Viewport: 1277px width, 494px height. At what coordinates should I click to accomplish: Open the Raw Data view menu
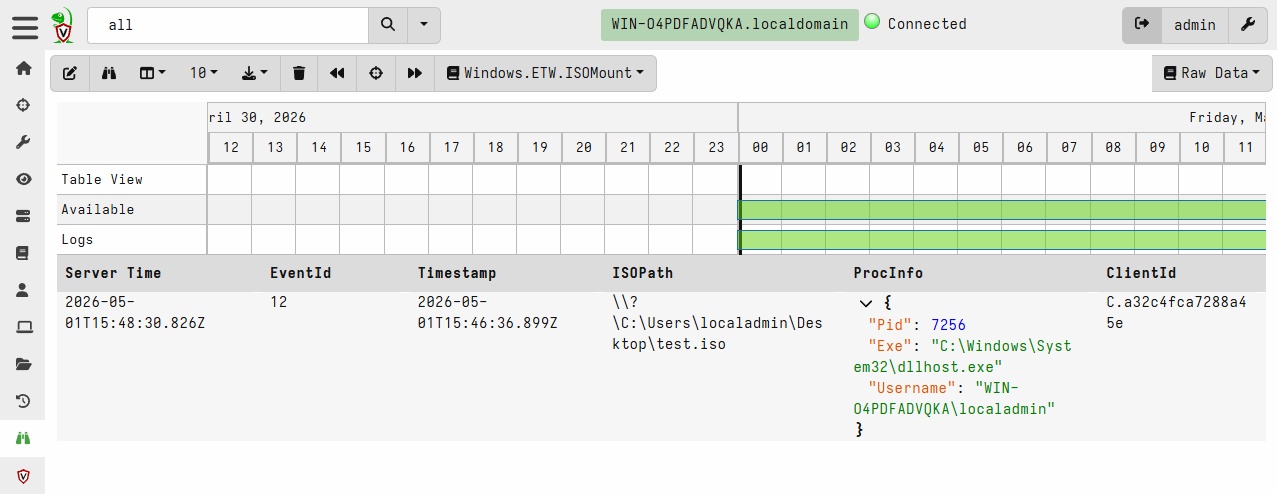1212,73
